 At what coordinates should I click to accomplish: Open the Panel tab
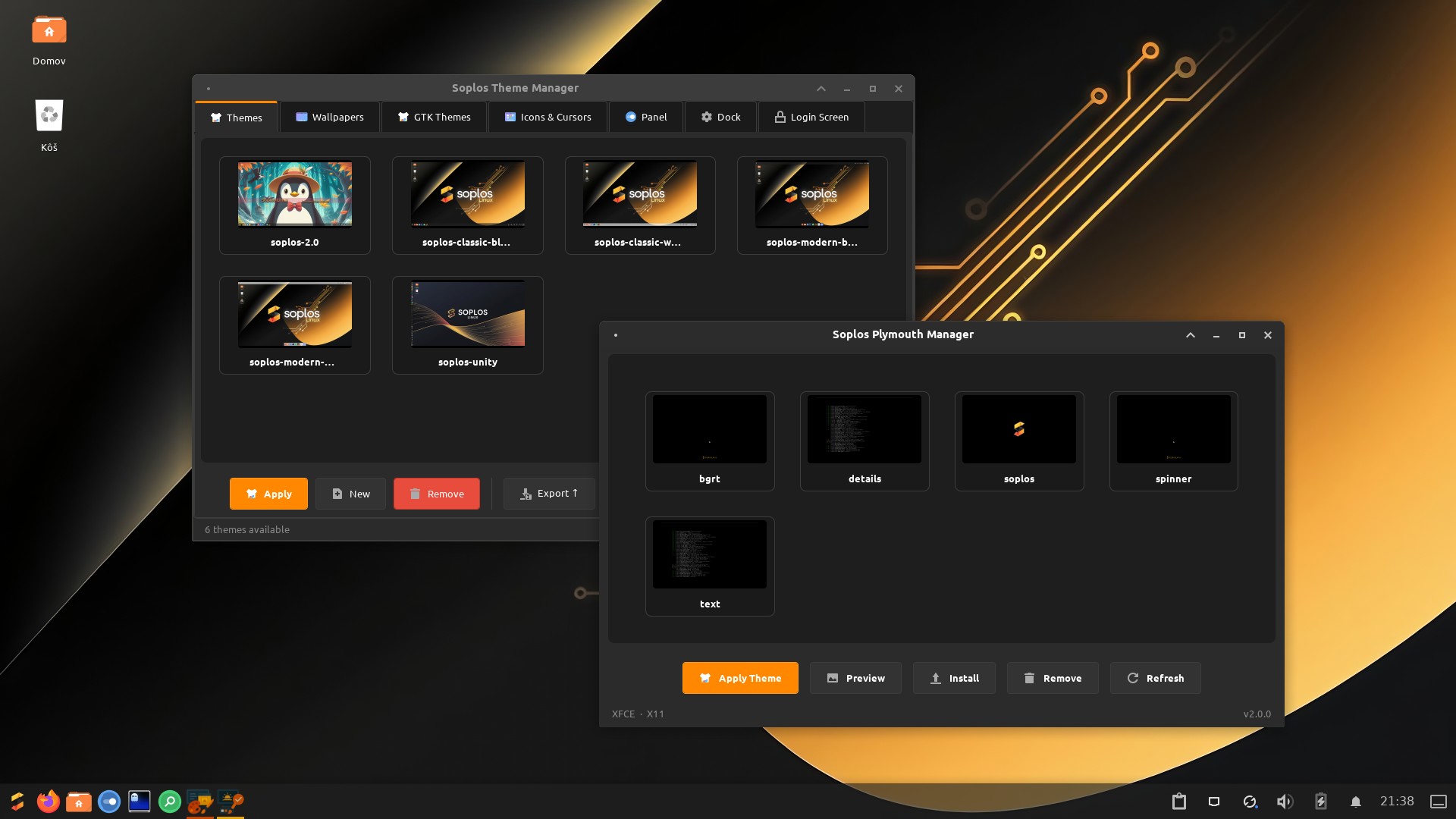(646, 117)
